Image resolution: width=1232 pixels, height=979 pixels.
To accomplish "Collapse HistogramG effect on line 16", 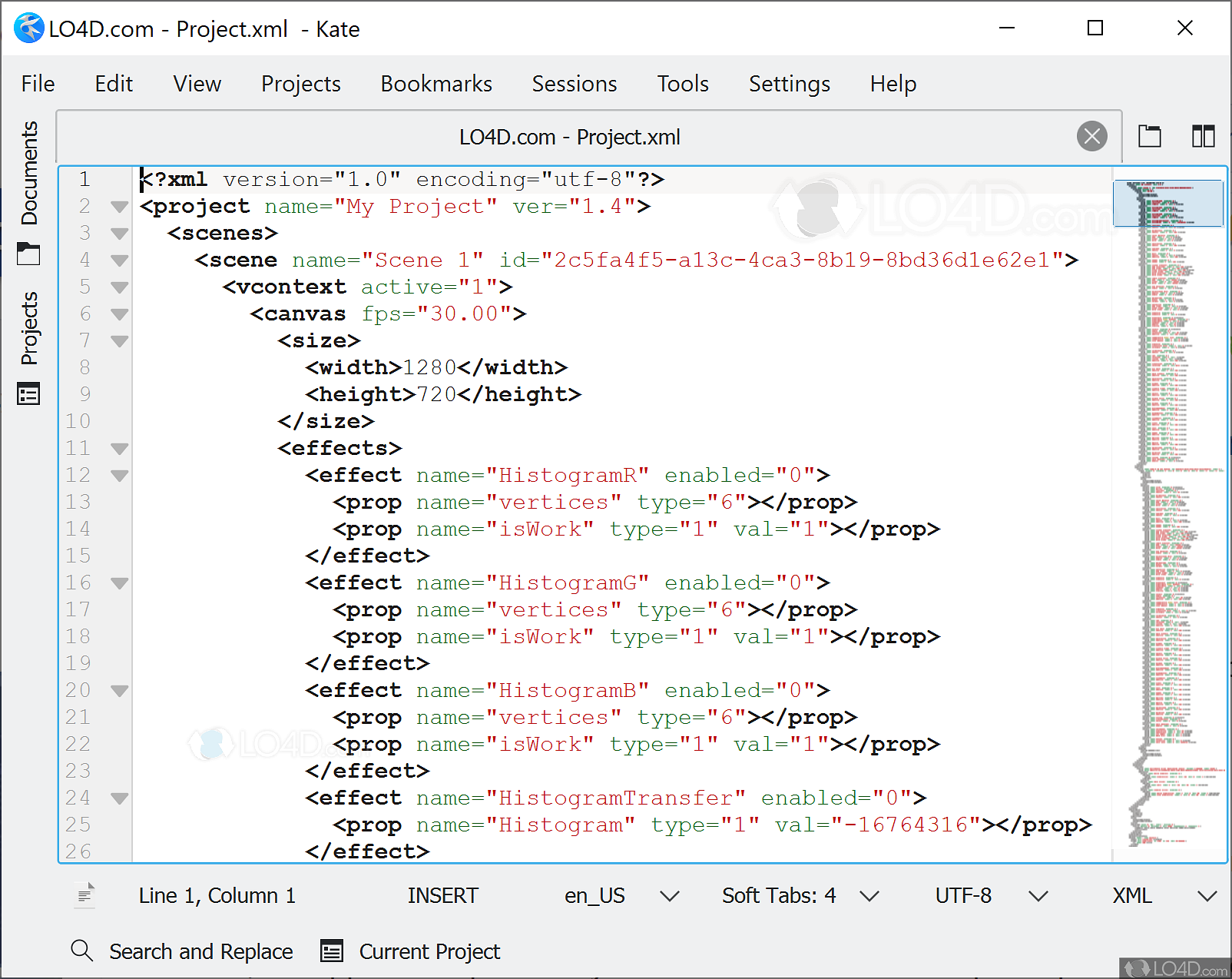I will coord(119,583).
